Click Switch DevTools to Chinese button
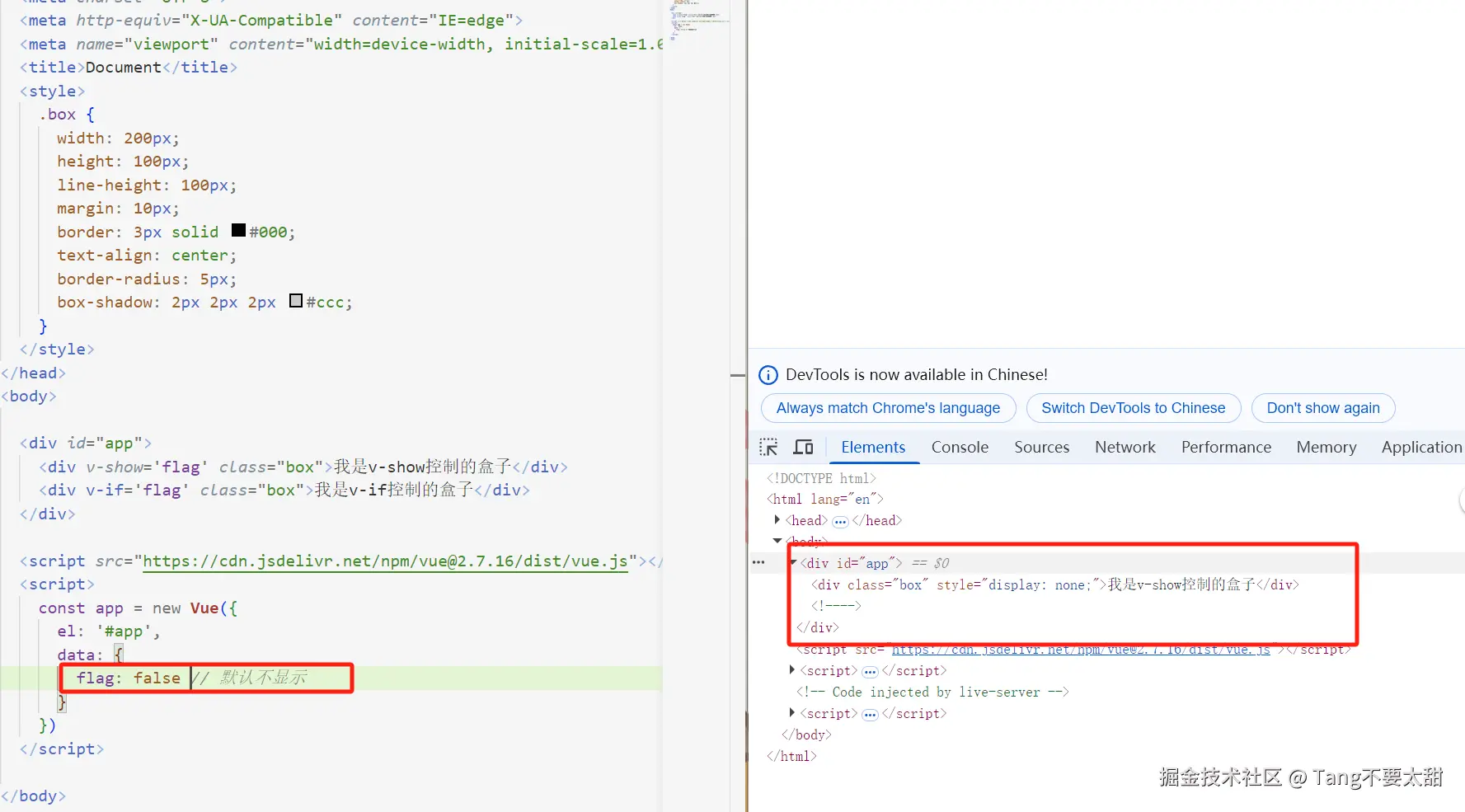1465x812 pixels. coord(1133,408)
